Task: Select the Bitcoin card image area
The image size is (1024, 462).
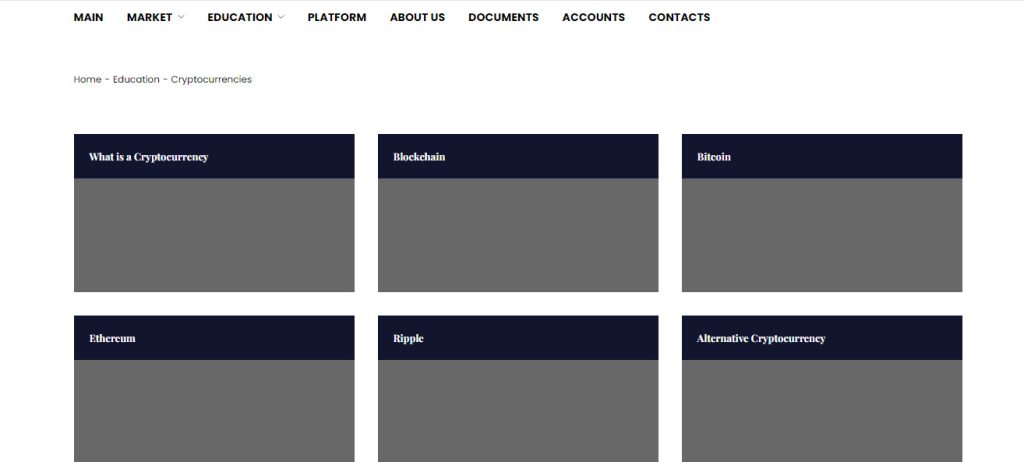Action: click(822, 235)
